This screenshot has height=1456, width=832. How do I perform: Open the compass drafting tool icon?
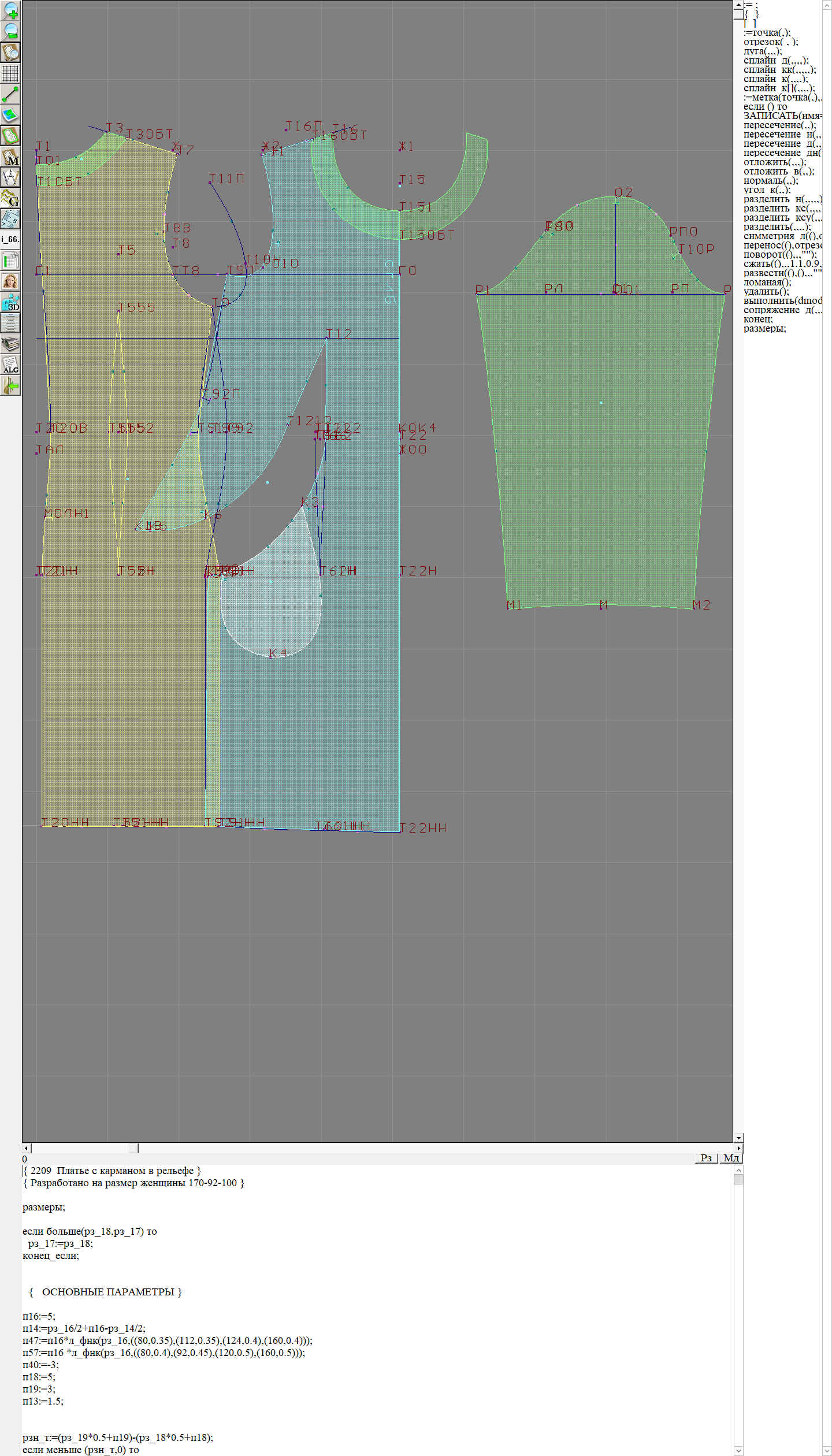point(10,177)
